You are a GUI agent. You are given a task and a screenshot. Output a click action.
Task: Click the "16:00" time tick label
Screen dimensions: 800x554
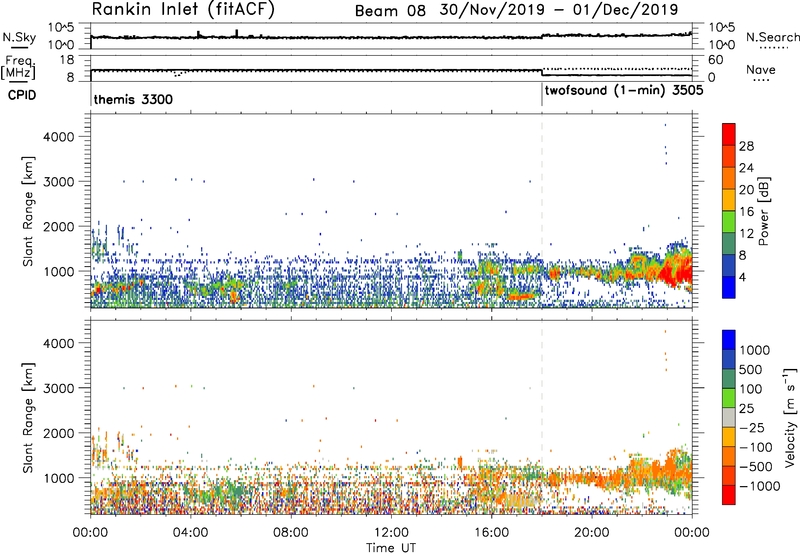491,533
